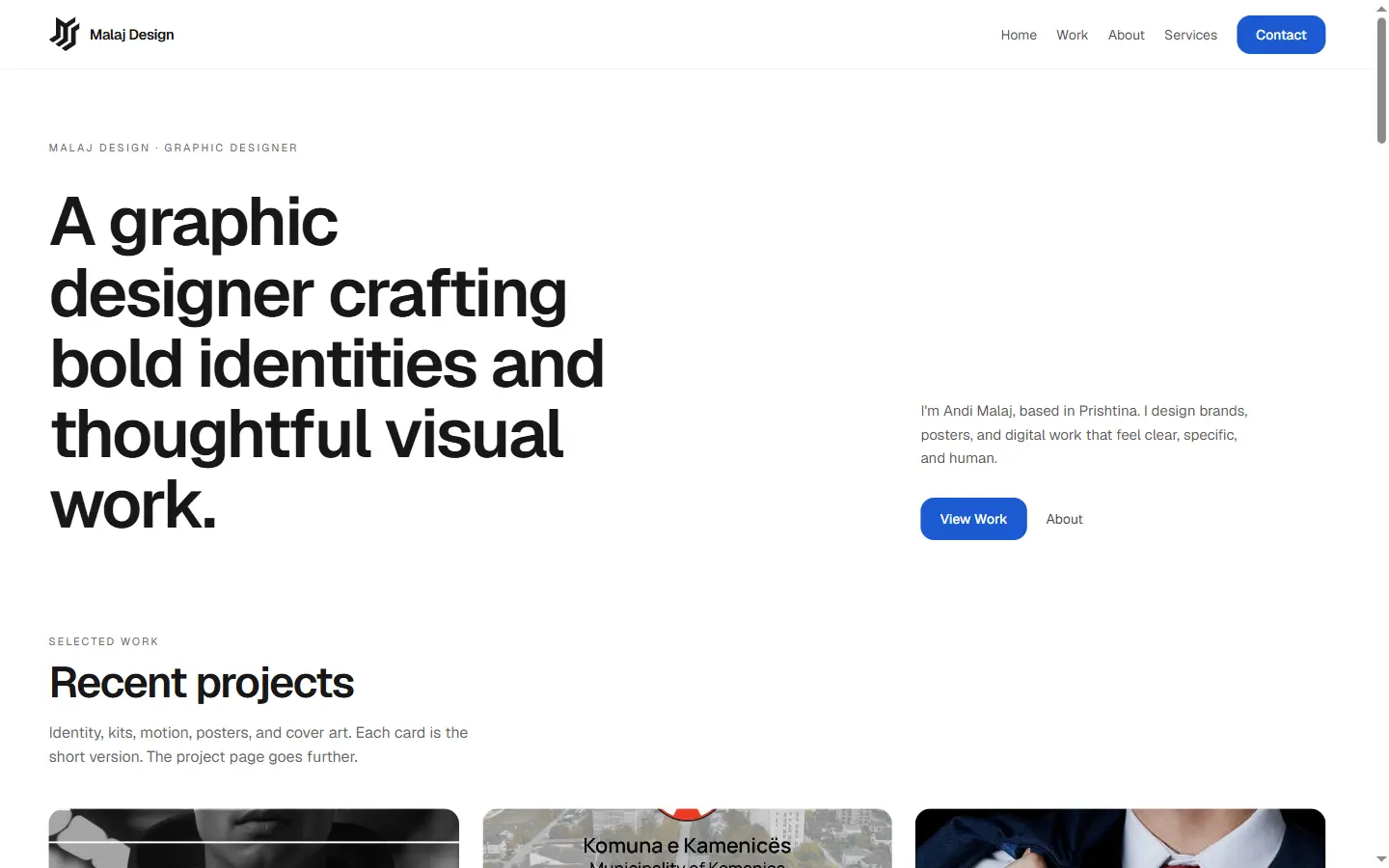
Task: Open the Work nav link
Action: [1072, 35]
